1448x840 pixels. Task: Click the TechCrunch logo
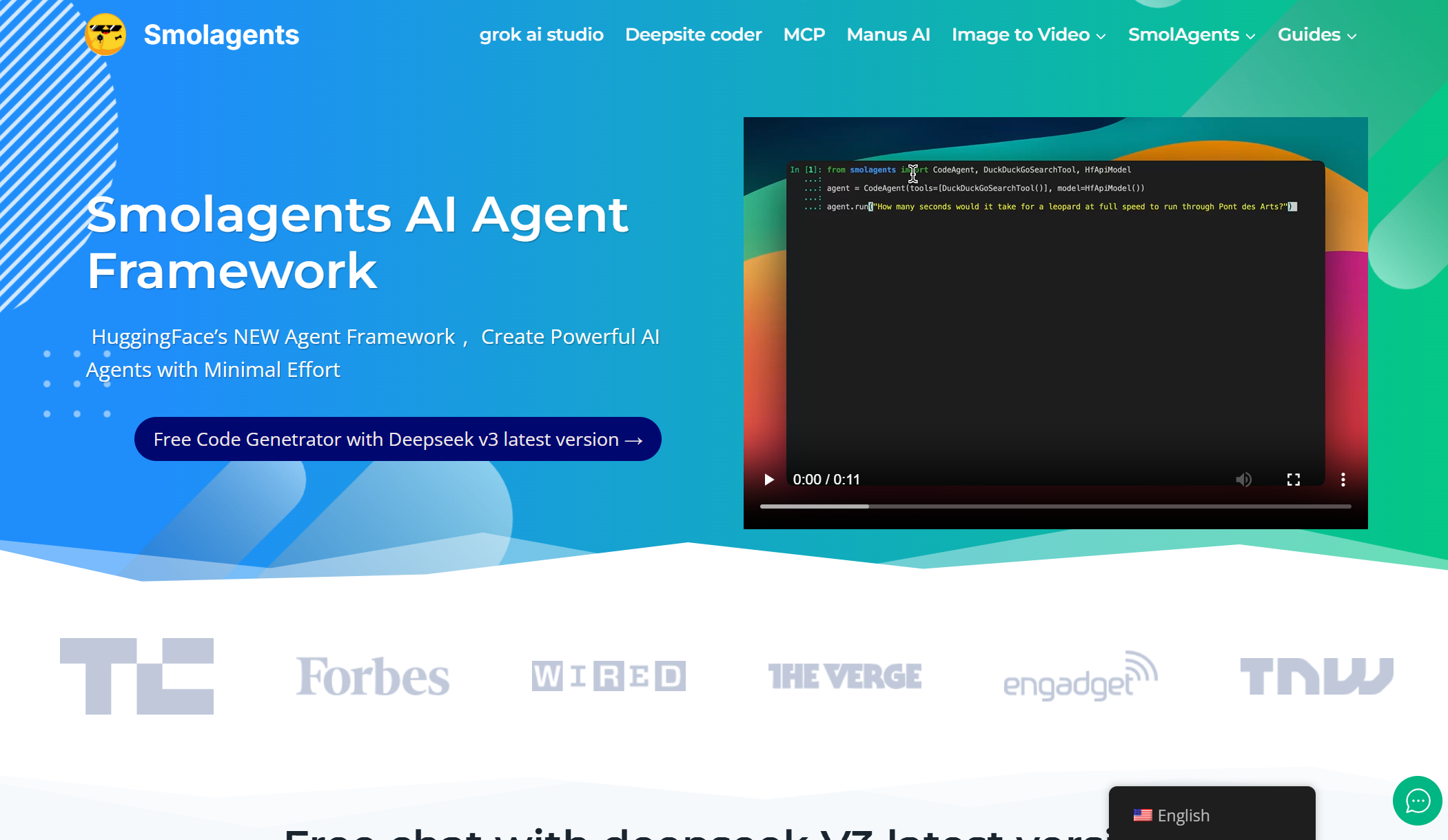[136, 676]
